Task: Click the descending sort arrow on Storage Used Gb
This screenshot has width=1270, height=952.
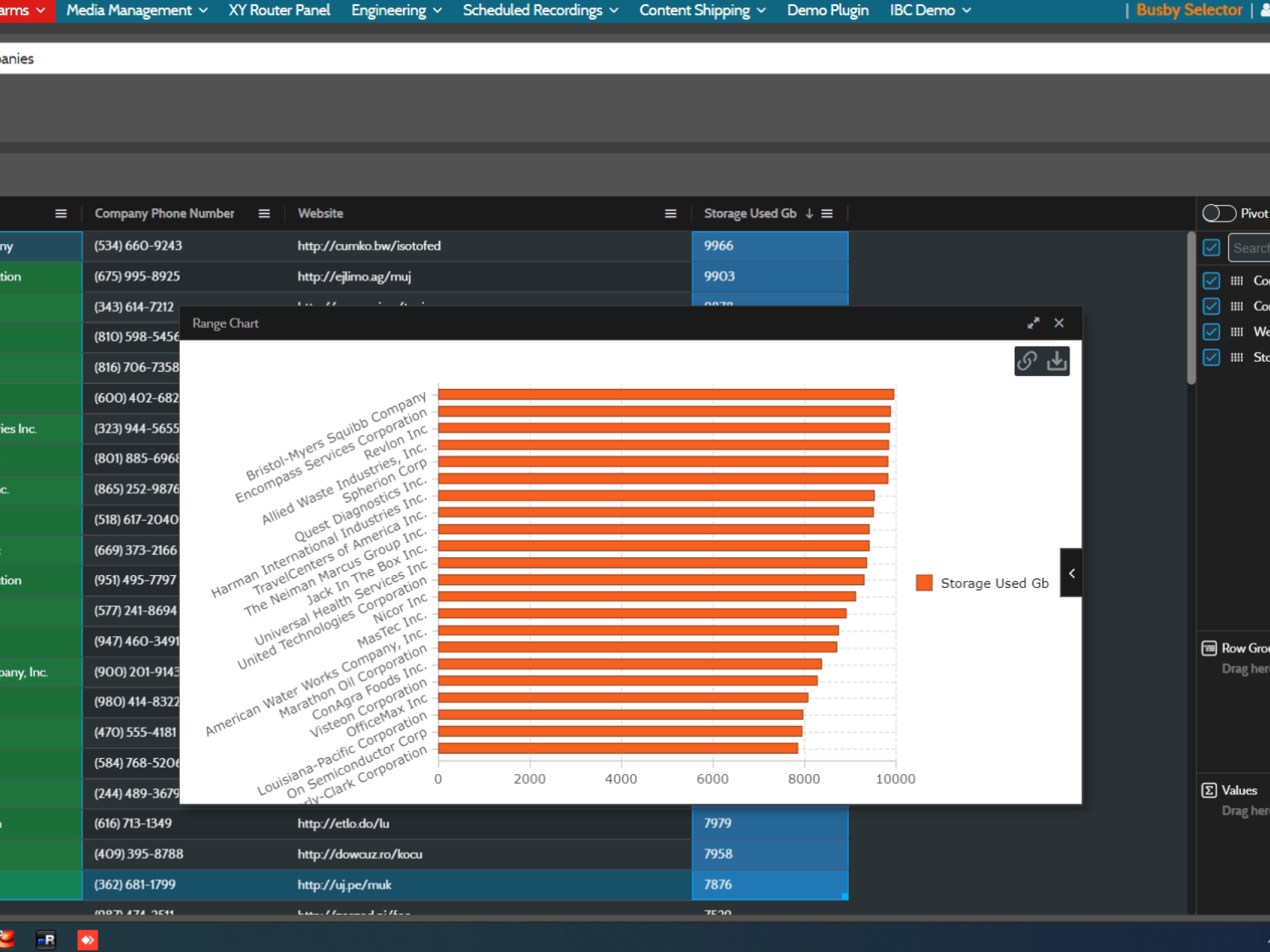Action: pos(809,214)
